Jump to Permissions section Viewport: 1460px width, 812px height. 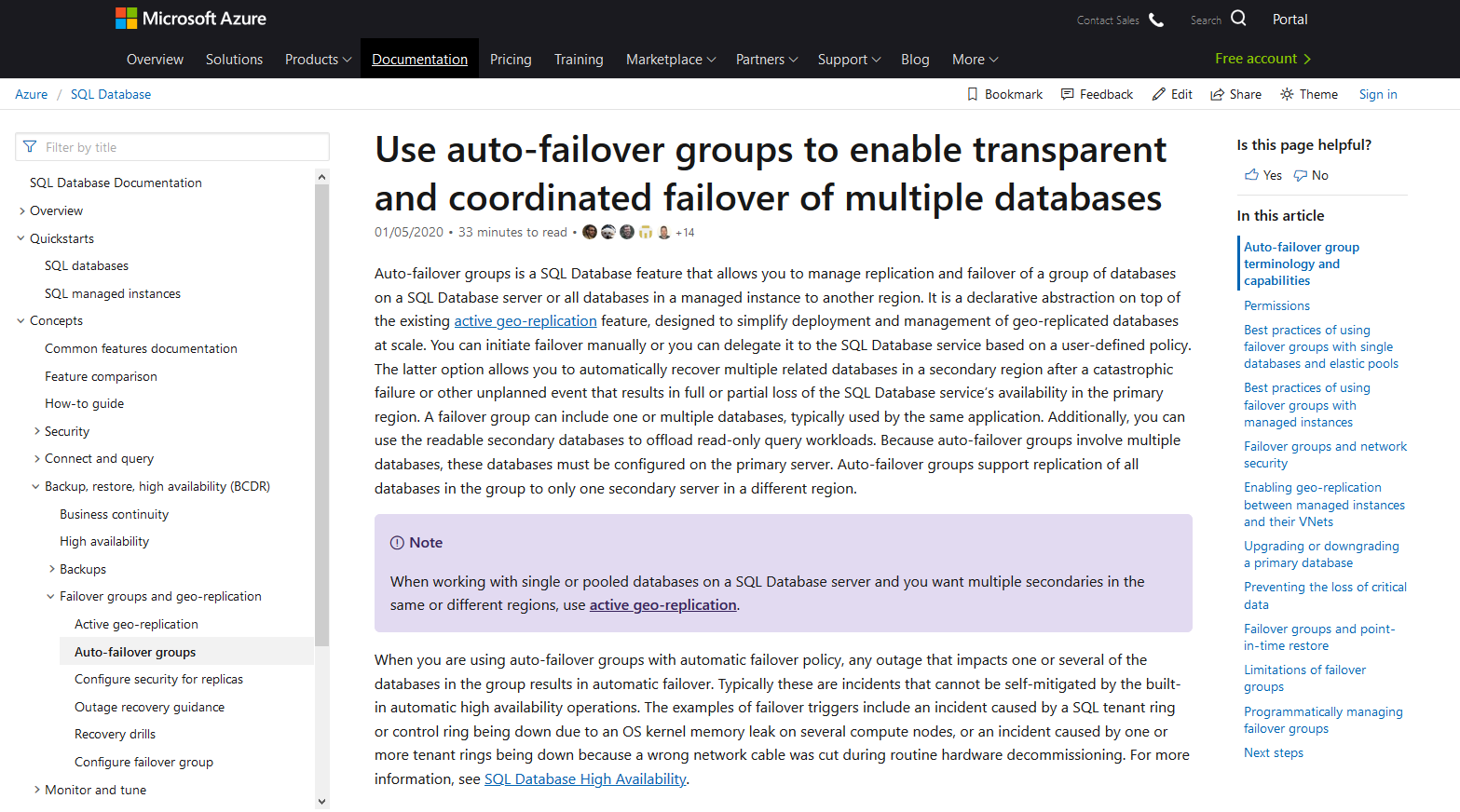(1276, 305)
